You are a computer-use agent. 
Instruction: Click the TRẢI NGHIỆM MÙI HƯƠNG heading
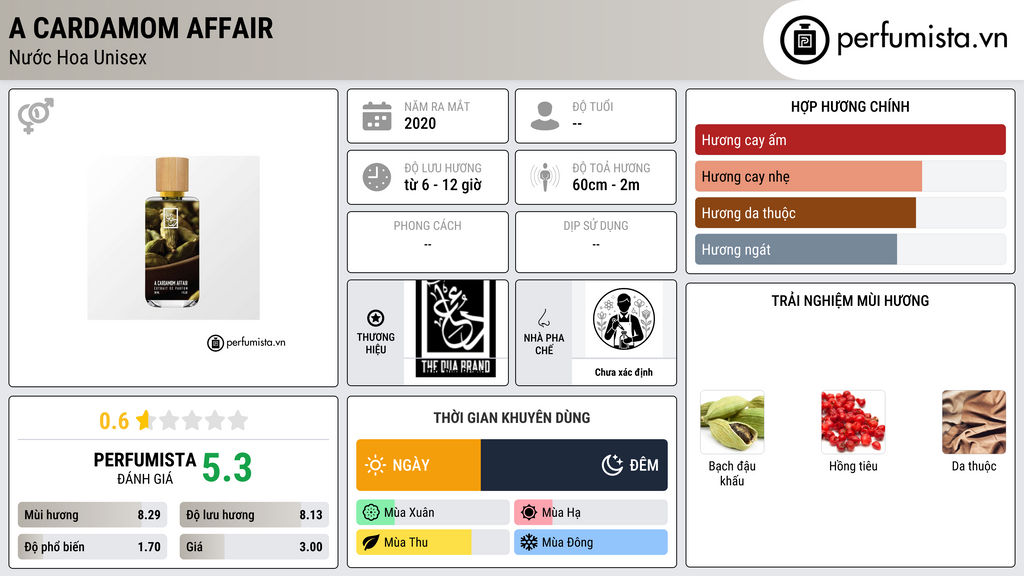point(850,301)
